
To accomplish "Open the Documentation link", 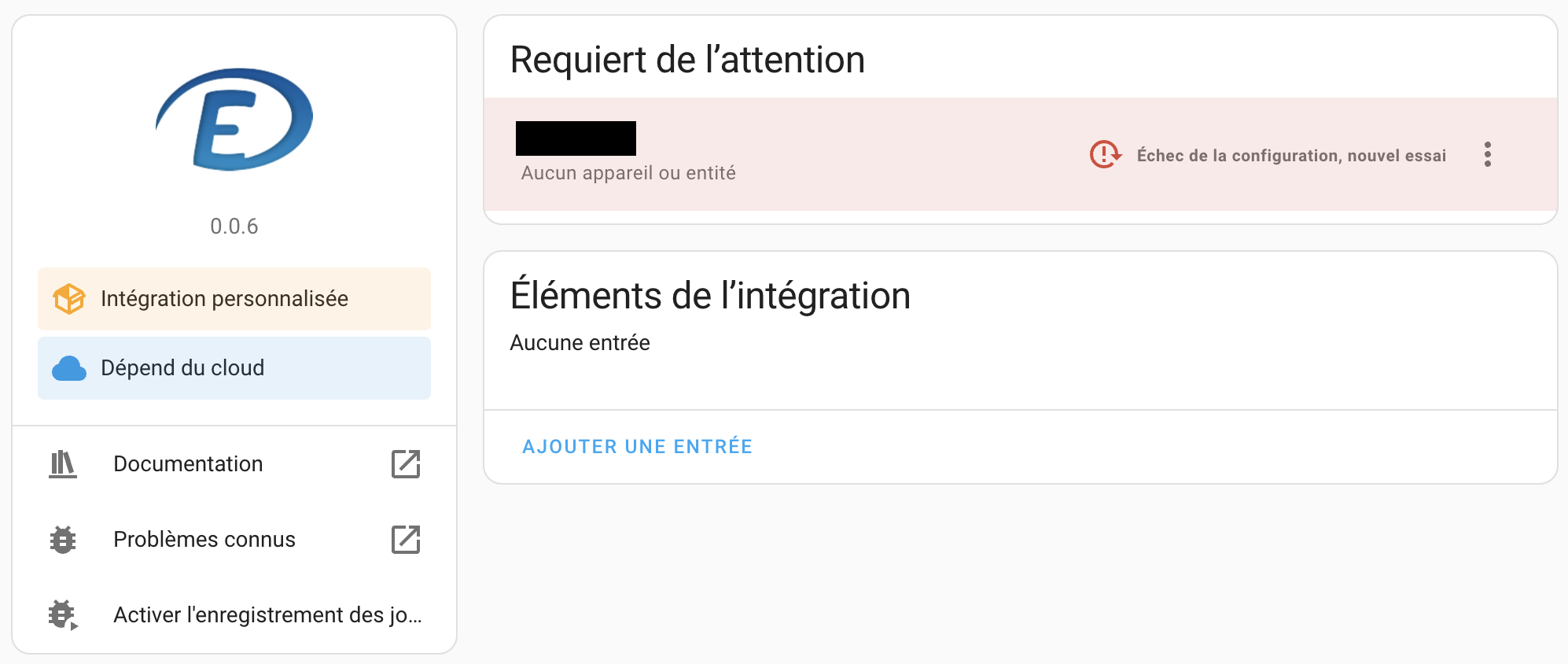I will [x=188, y=464].
